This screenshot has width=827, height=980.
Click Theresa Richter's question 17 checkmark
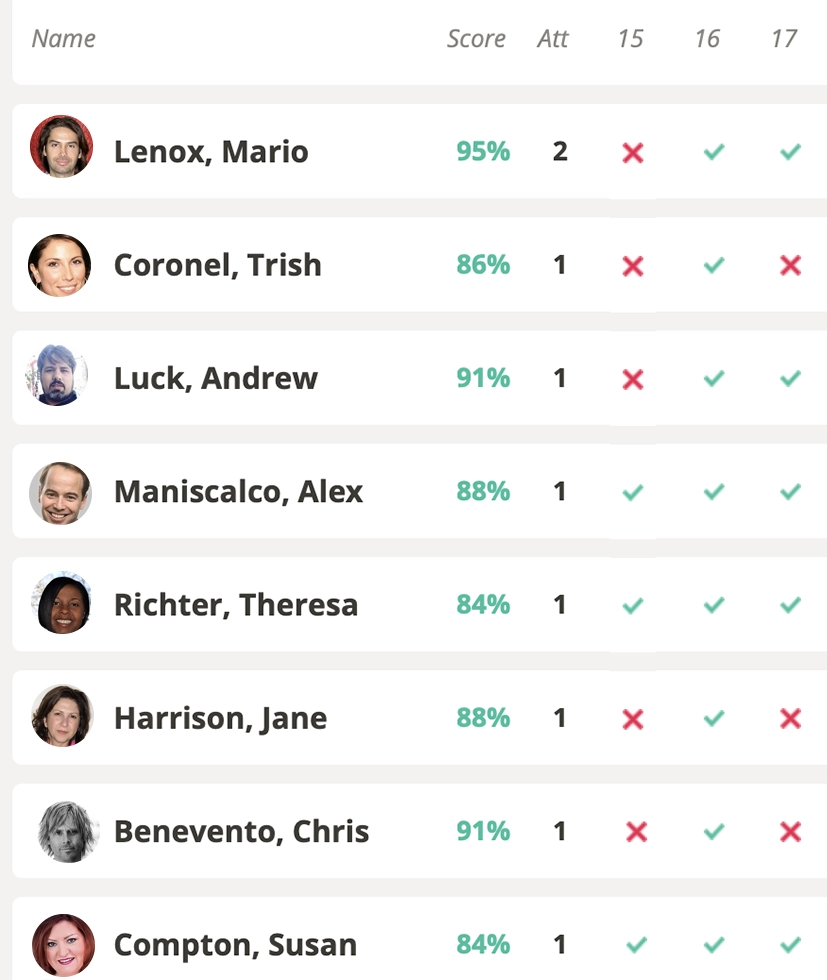pyautogui.click(x=790, y=605)
